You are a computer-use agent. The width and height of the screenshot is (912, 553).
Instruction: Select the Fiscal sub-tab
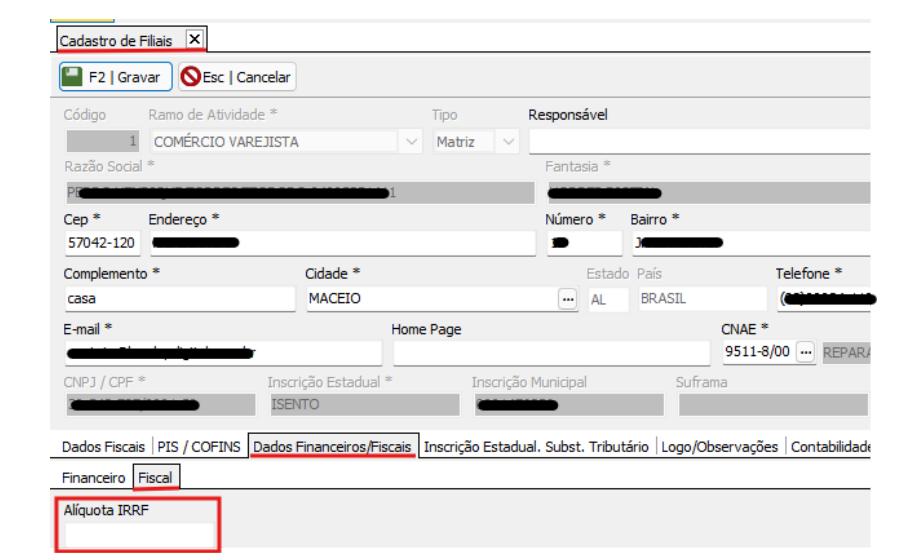coord(156,478)
